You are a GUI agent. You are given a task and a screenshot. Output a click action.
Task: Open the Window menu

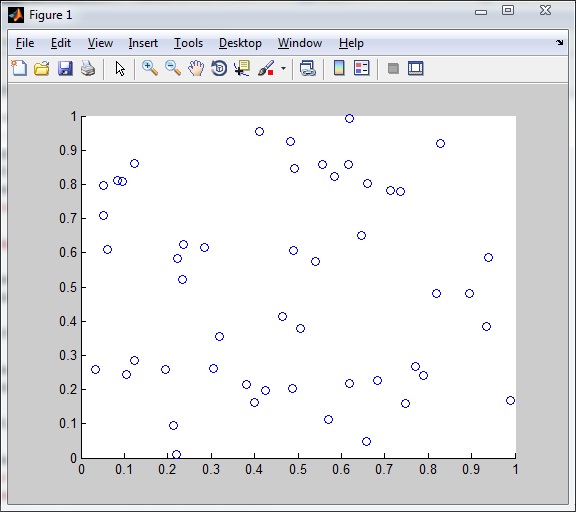point(300,43)
